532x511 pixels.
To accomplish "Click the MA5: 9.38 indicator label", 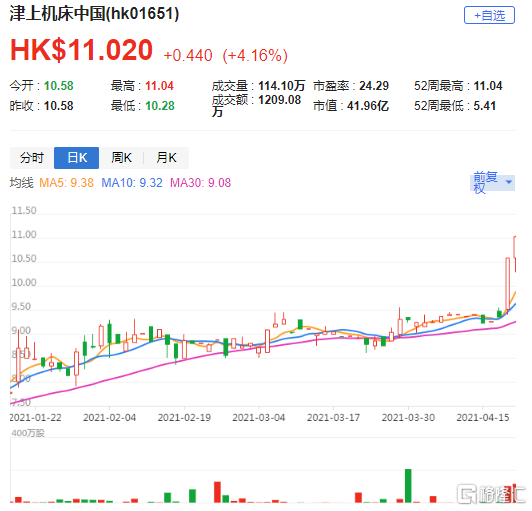I will pyautogui.click(x=66, y=183).
